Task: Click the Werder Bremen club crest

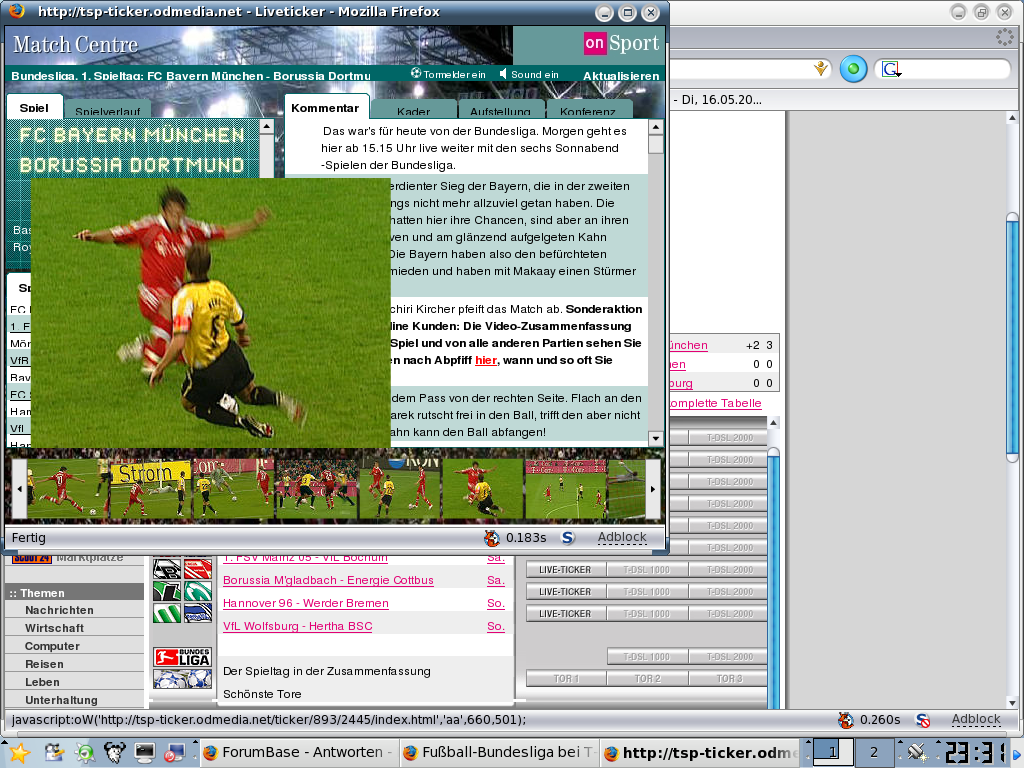Action: (198, 591)
